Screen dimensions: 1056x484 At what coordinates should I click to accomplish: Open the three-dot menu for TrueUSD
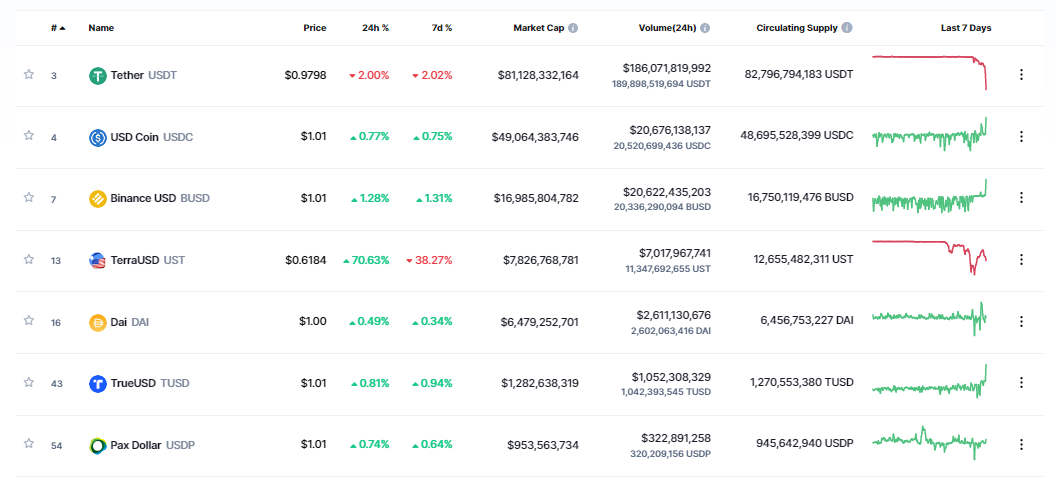click(x=1021, y=383)
